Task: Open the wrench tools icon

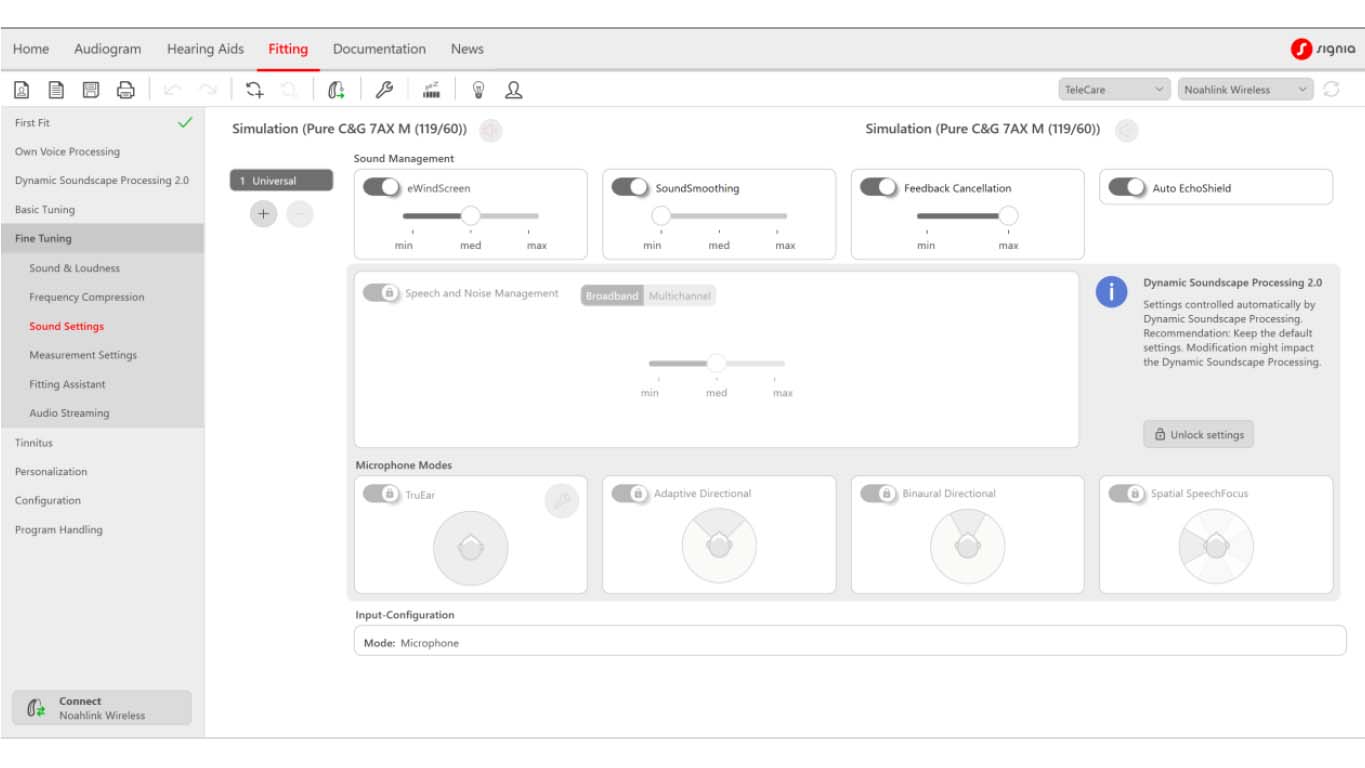Action: 384,90
